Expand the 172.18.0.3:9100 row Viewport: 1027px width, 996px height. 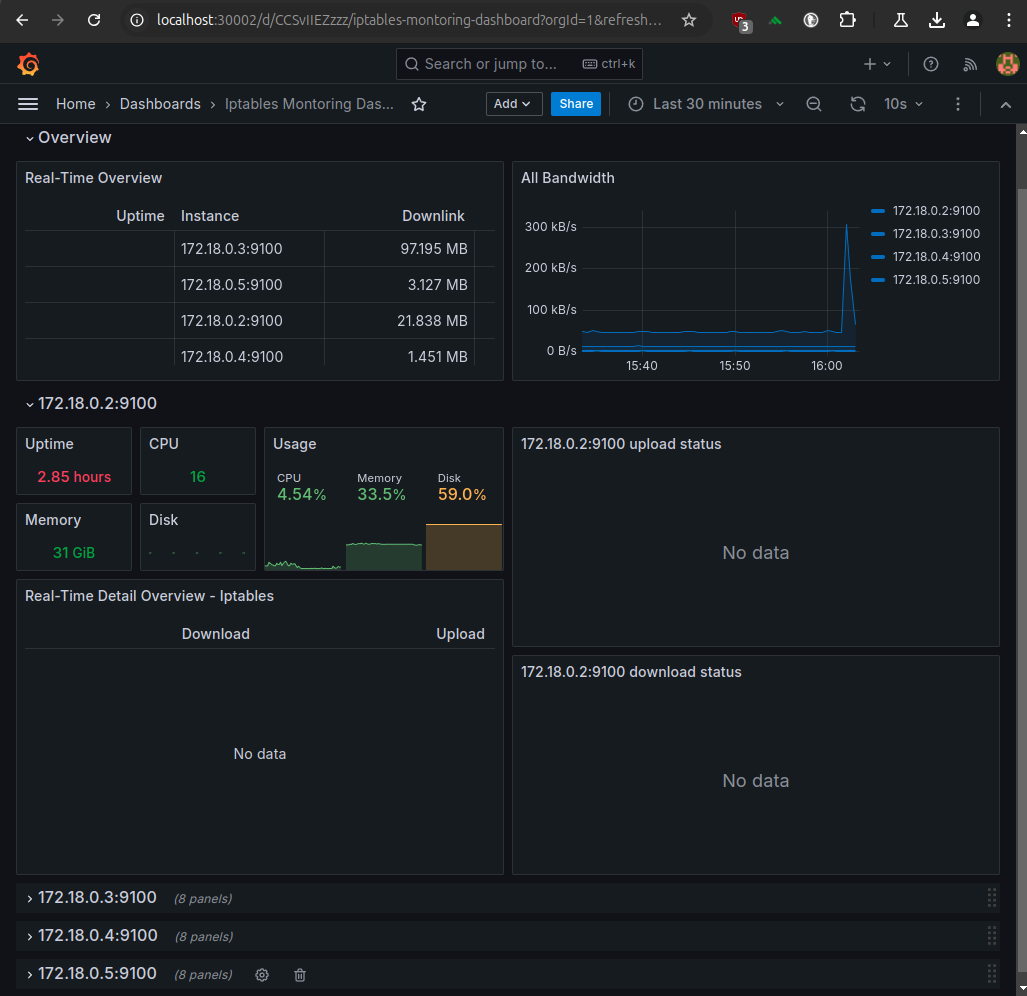pyautogui.click(x=91, y=898)
